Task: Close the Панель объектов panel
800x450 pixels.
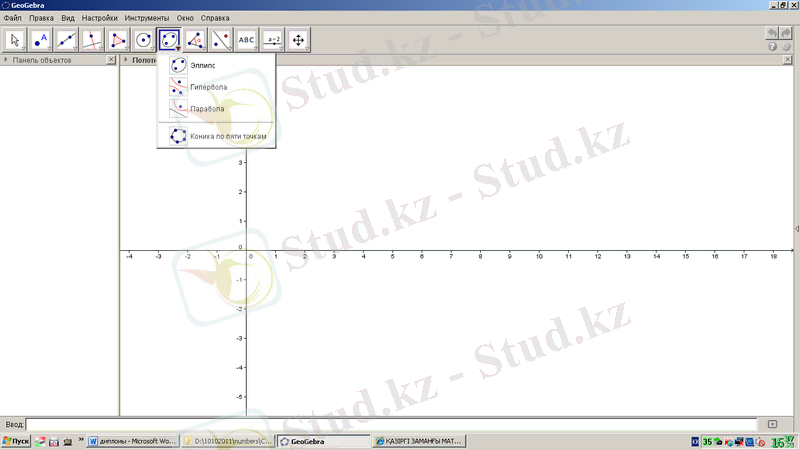Action: tap(111, 60)
